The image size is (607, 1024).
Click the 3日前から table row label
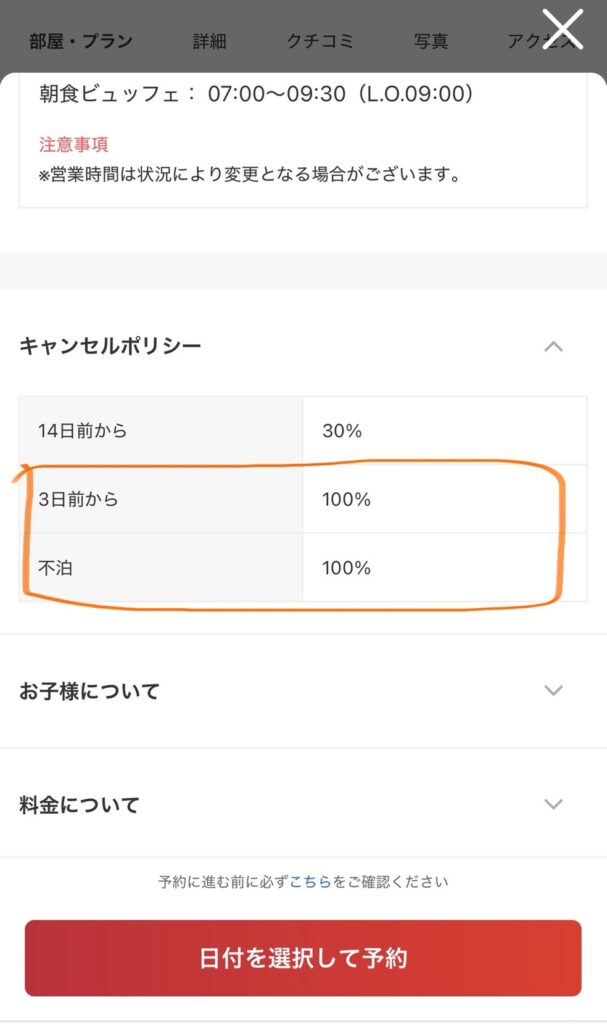(79, 499)
